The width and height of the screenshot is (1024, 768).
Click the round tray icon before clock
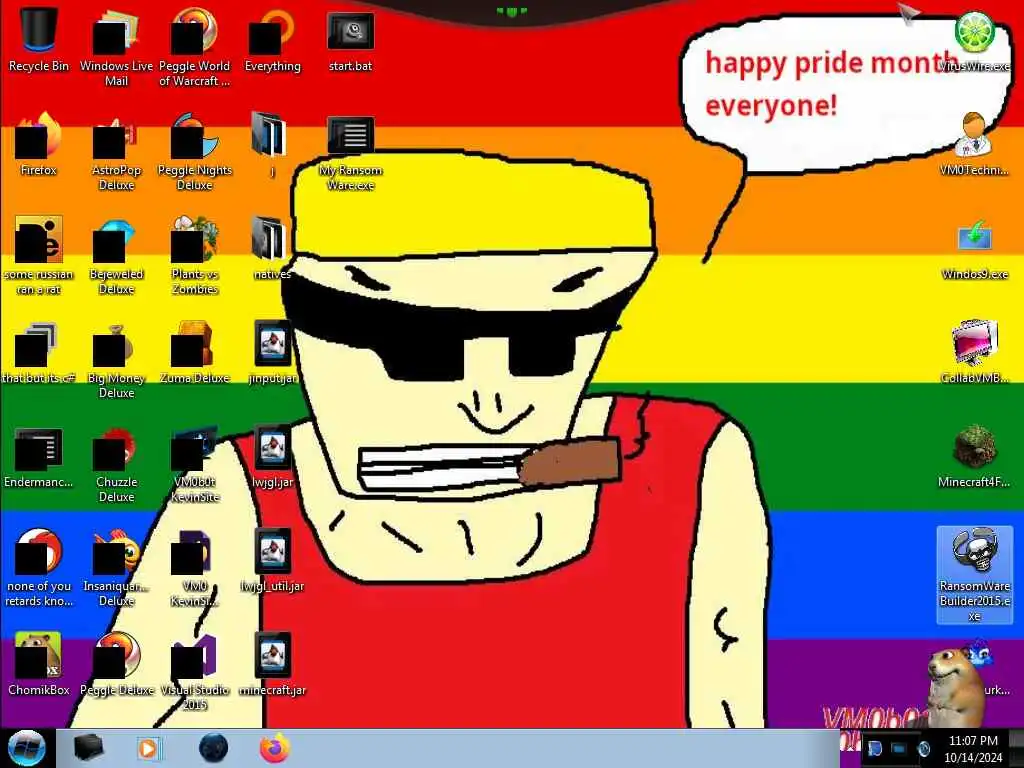(x=924, y=748)
